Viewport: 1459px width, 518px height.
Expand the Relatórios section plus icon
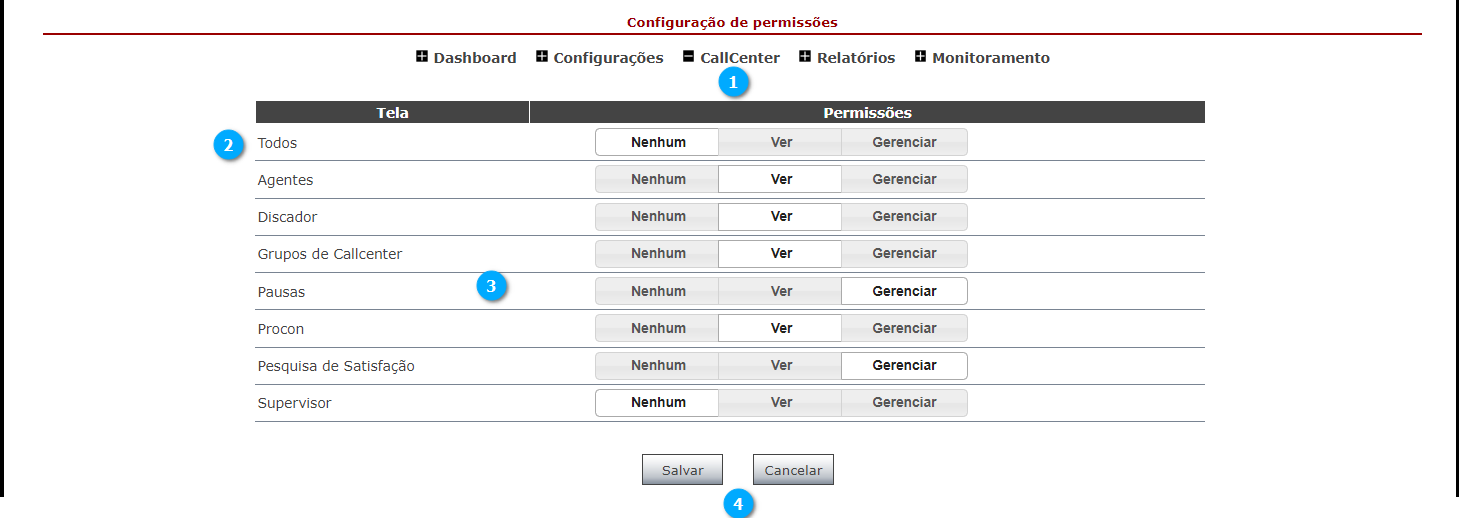805,57
